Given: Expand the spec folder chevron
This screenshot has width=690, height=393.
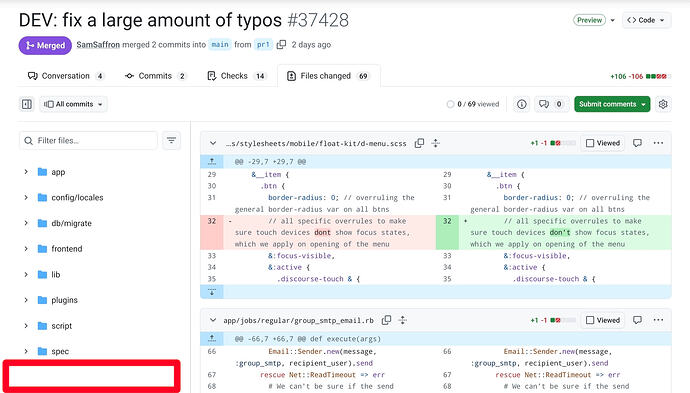Looking at the screenshot, I should pyautogui.click(x=26, y=351).
